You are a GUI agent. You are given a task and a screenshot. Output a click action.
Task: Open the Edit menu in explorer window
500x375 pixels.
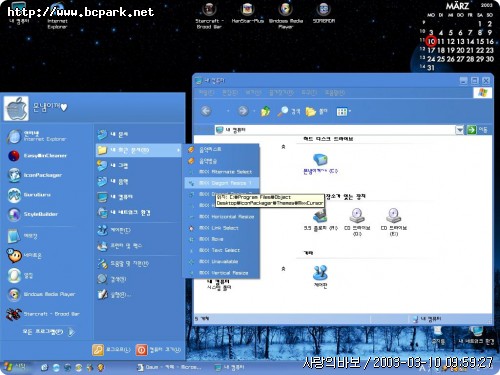pyautogui.click(x=230, y=93)
